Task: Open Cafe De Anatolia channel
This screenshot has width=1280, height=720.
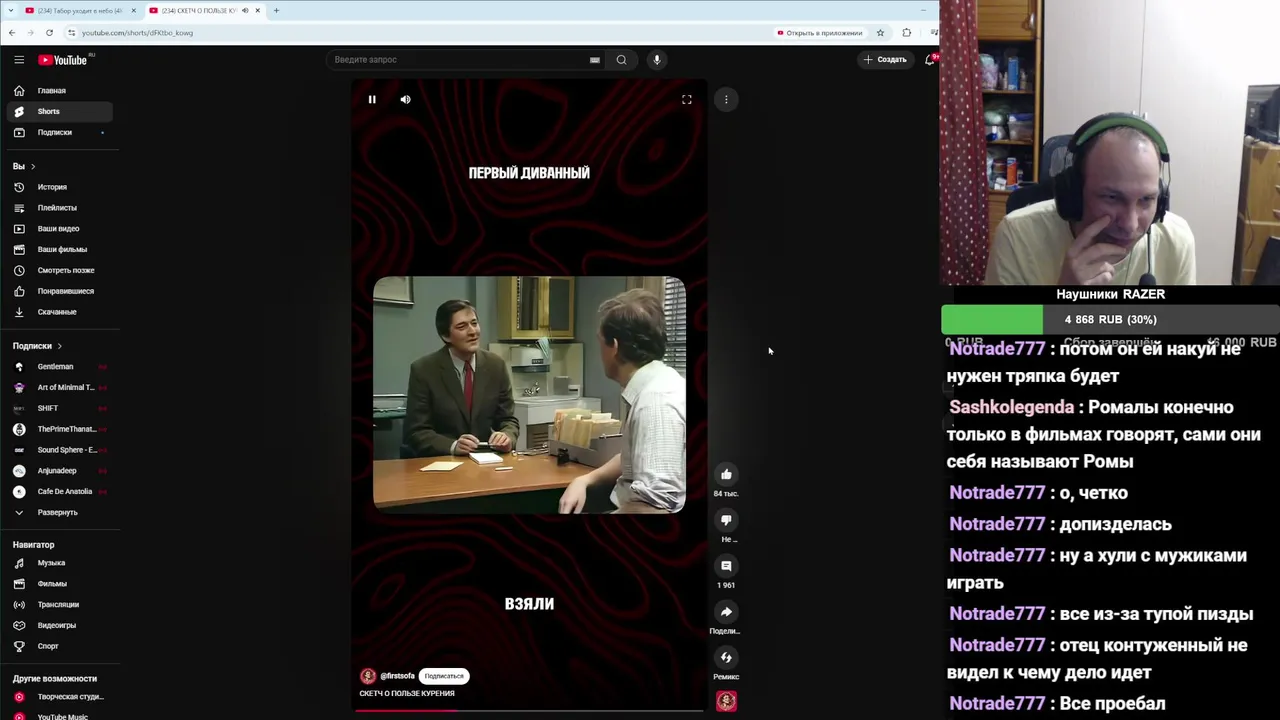Action: click(x=60, y=491)
